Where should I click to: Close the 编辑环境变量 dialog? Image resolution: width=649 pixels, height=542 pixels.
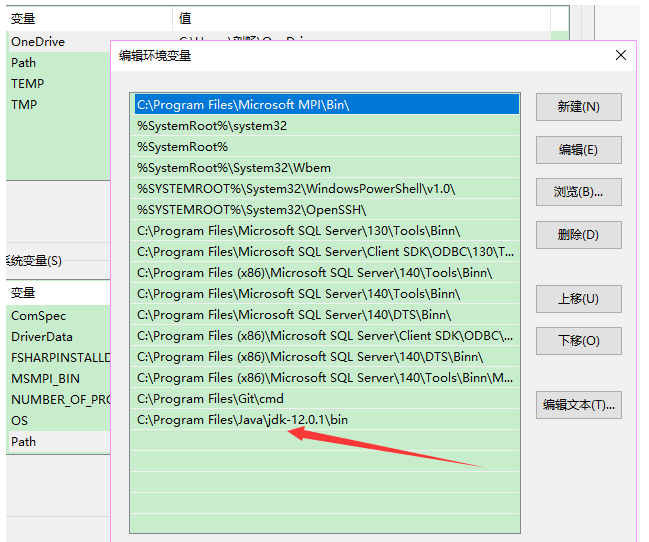[x=620, y=55]
